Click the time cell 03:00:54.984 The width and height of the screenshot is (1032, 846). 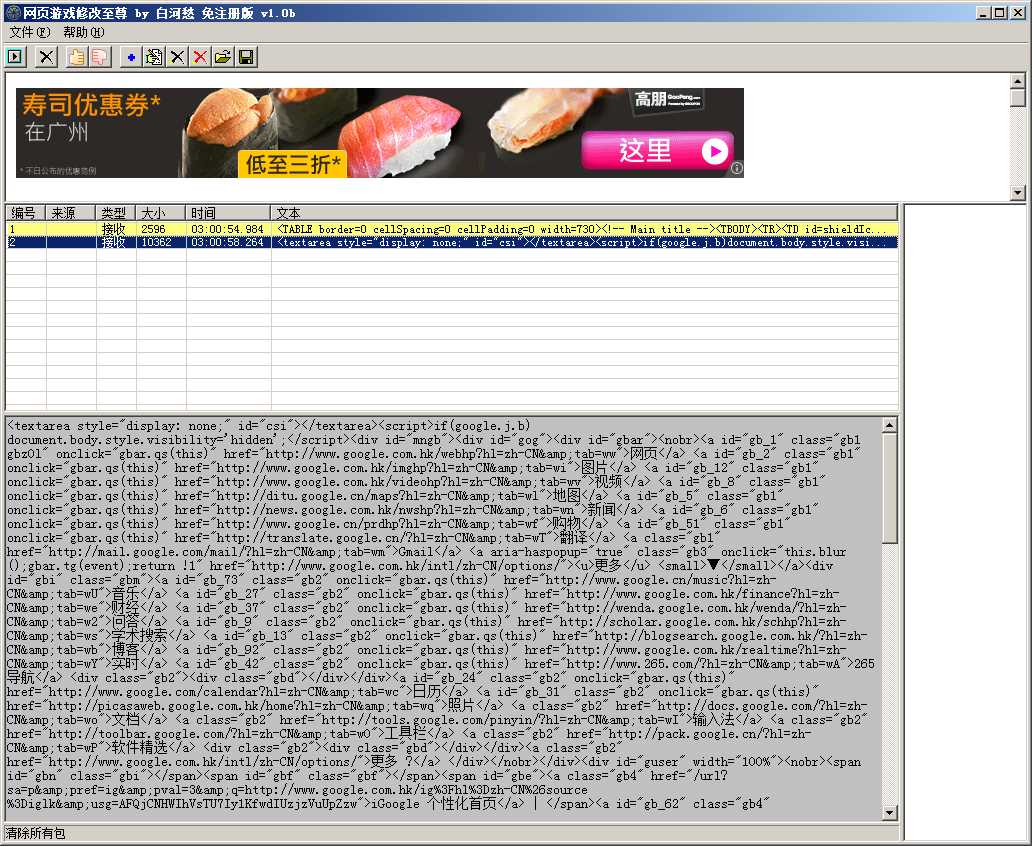pos(228,229)
